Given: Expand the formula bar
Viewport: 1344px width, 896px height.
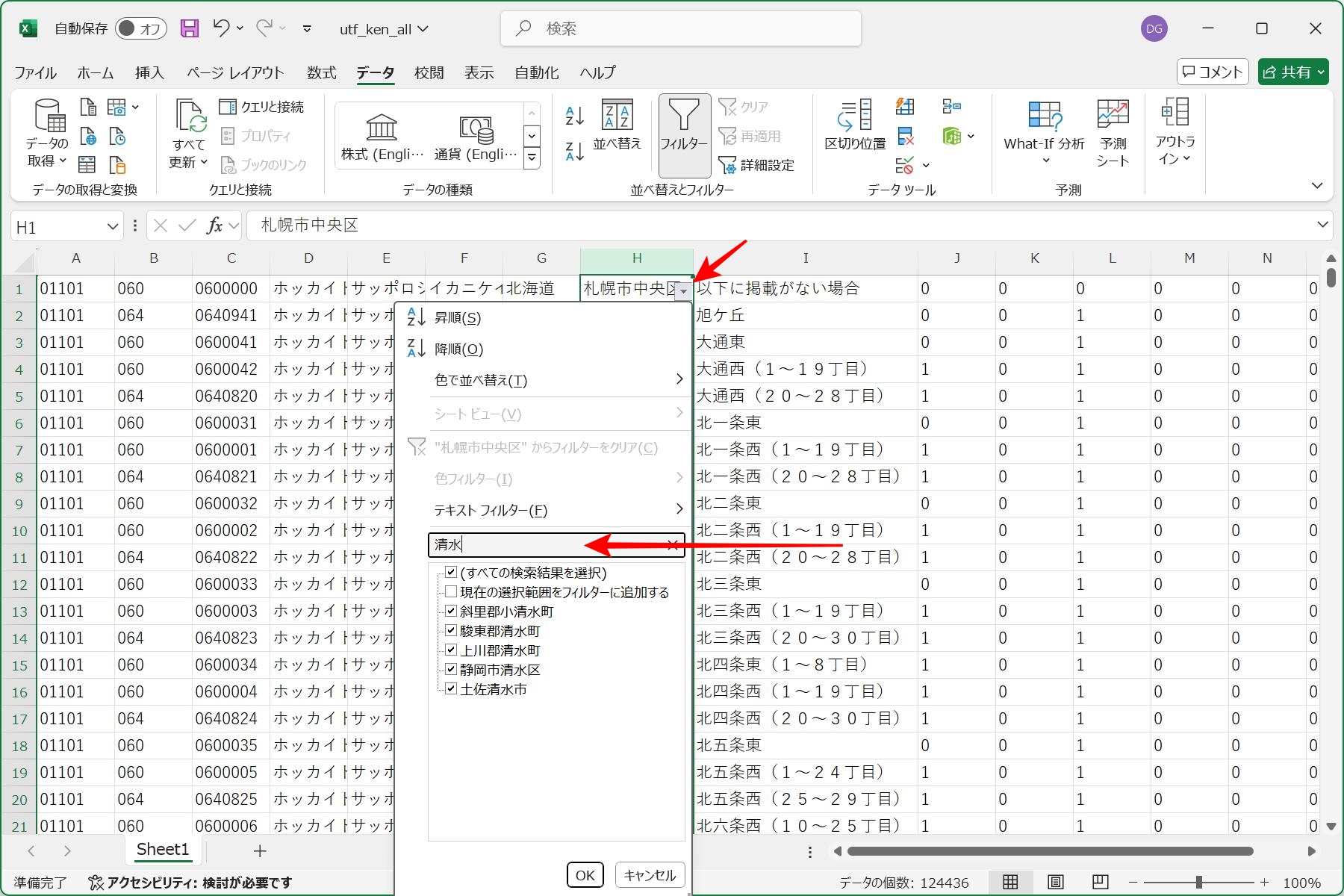Looking at the screenshot, I should (x=1322, y=225).
